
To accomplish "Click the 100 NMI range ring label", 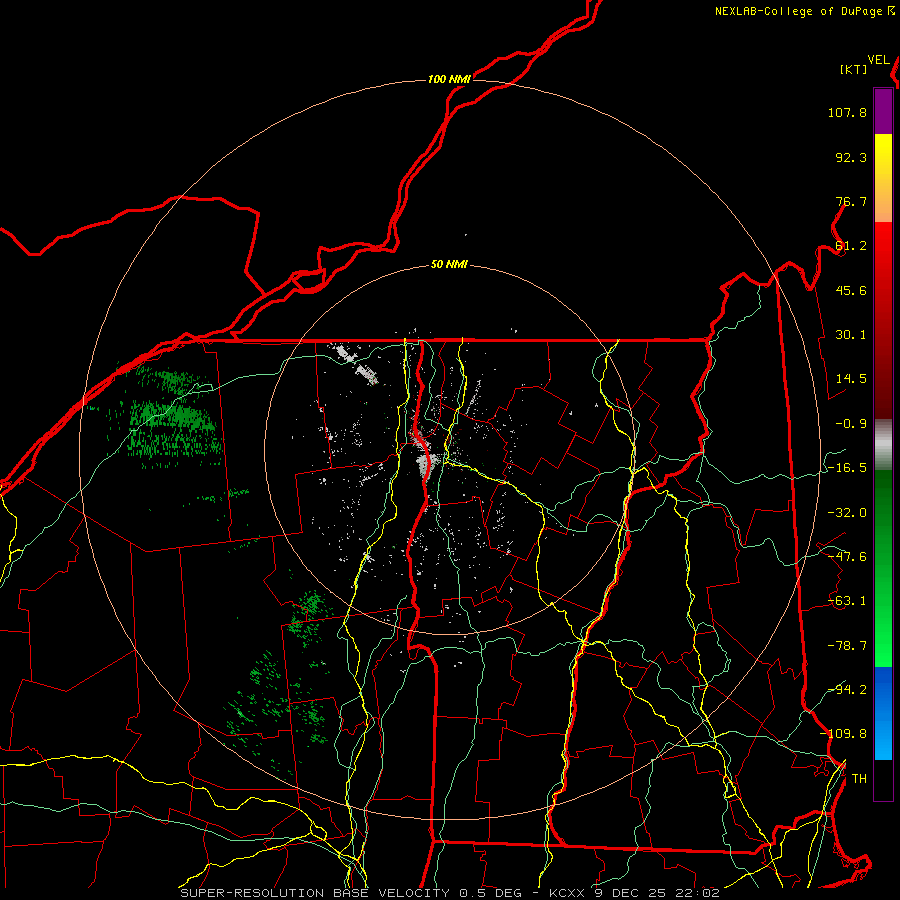I will [x=449, y=79].
